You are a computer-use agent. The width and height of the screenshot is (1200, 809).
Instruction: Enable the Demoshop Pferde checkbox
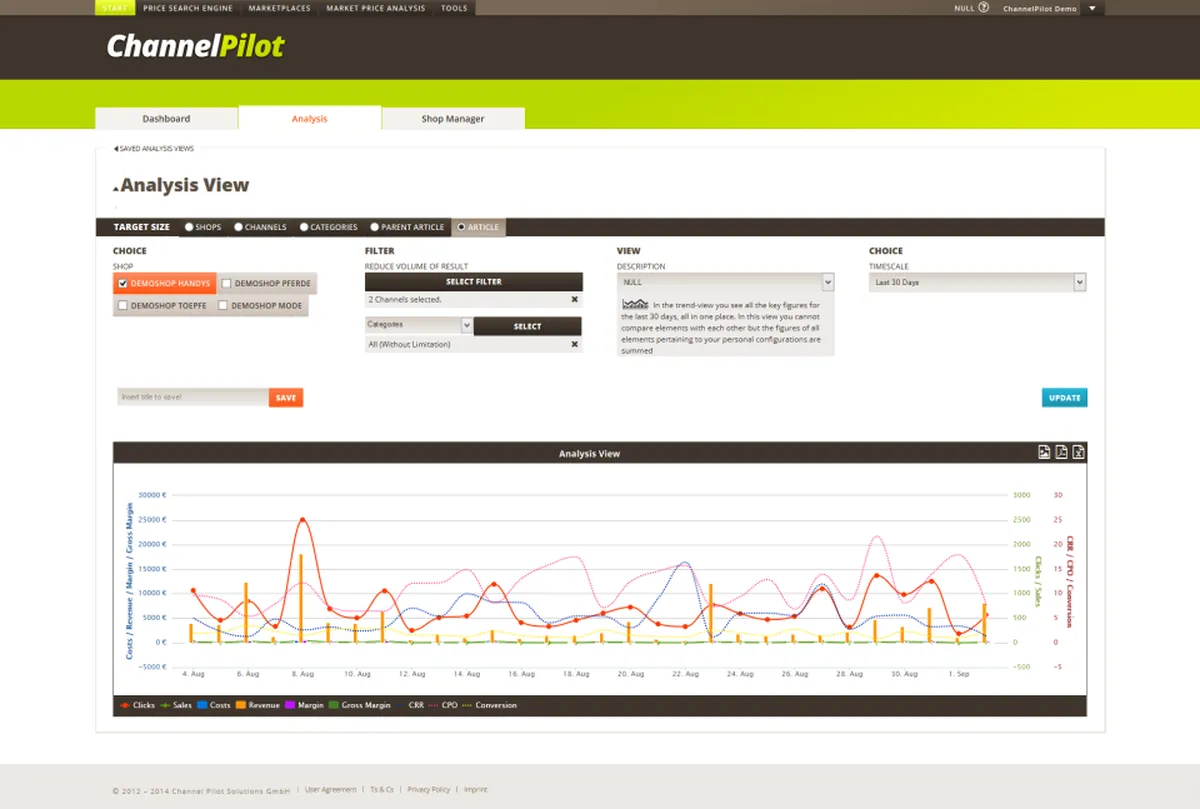click(226, 284)
